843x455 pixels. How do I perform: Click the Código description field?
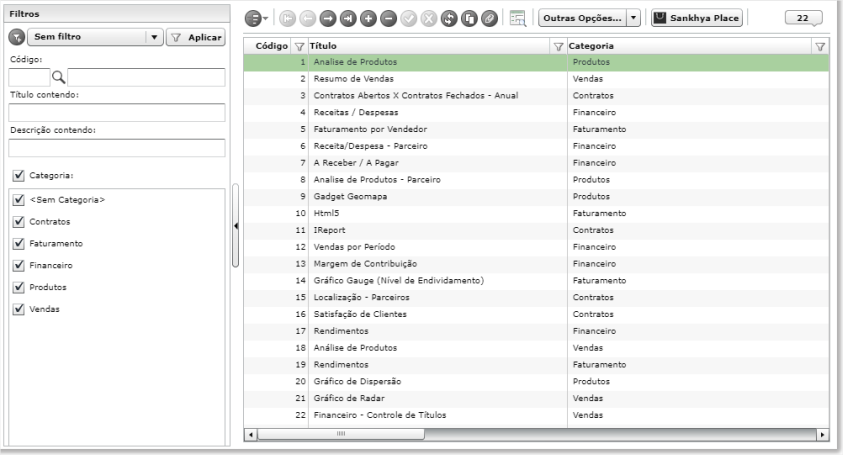[x=146, y=77]
